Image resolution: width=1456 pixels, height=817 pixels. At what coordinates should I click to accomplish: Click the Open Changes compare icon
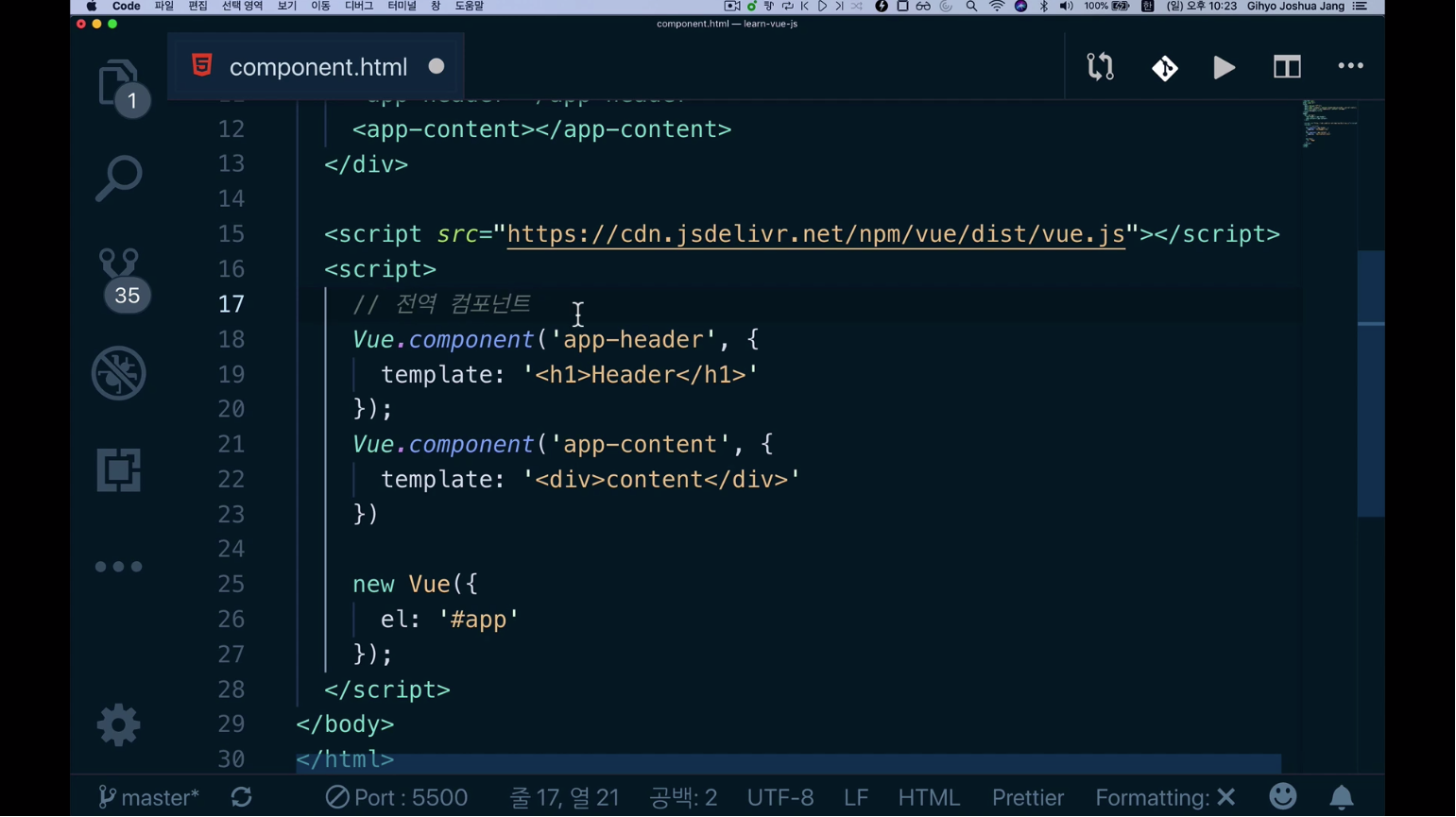(x=1100, y=67)
